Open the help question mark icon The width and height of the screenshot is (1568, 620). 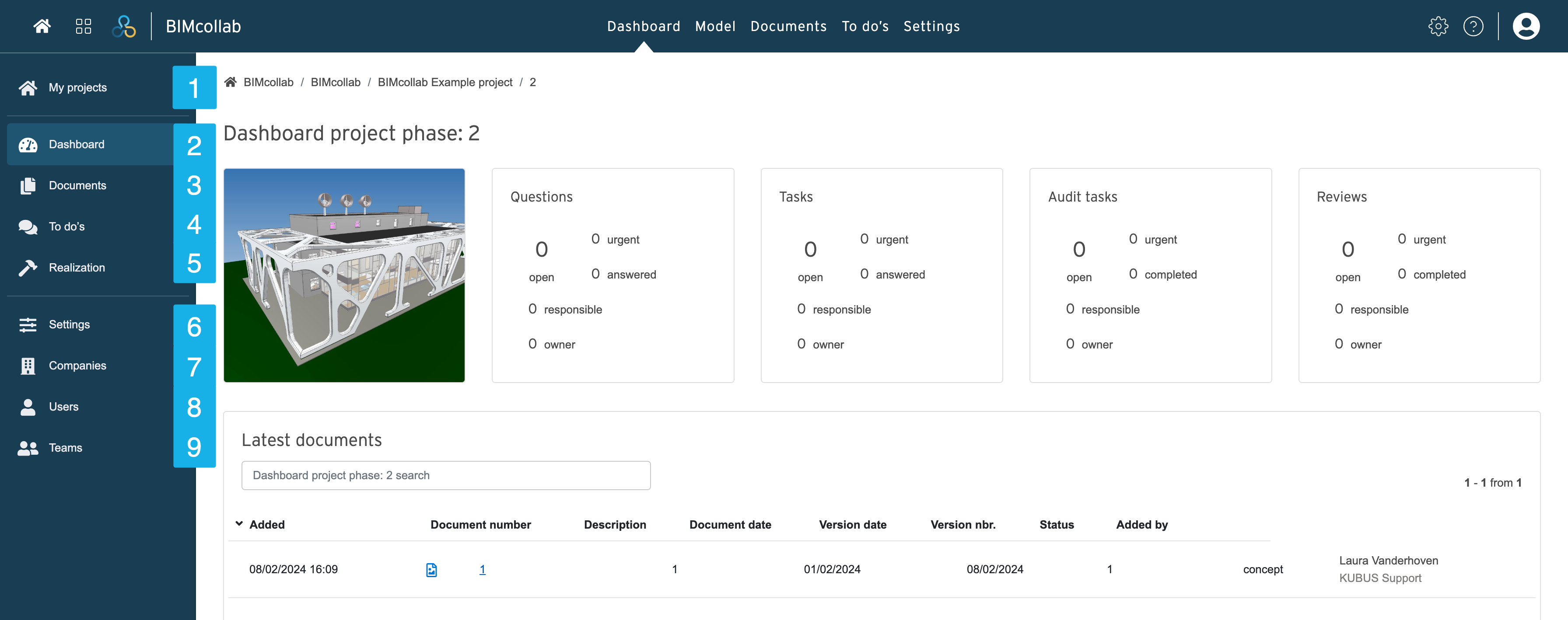[1473, 26]
